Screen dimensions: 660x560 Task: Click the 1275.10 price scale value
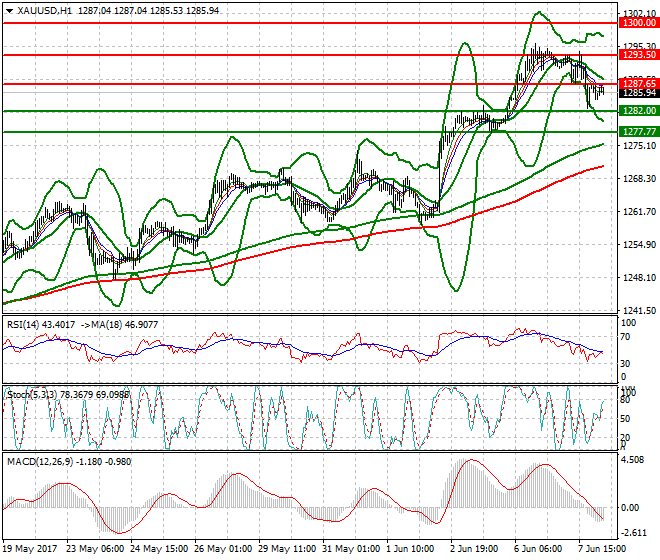pyautogui.click(x=639, y=146)
